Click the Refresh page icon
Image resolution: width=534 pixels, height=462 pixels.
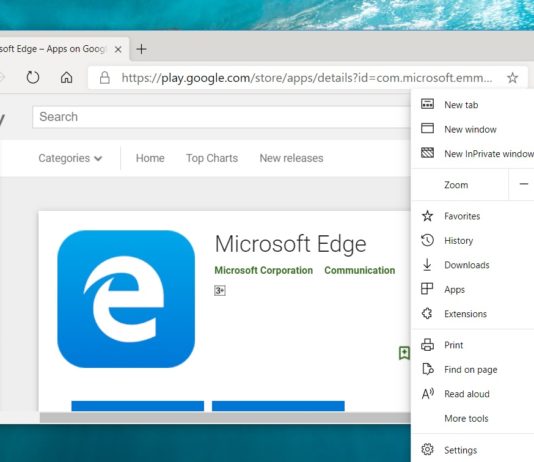[x=33, y=78]
